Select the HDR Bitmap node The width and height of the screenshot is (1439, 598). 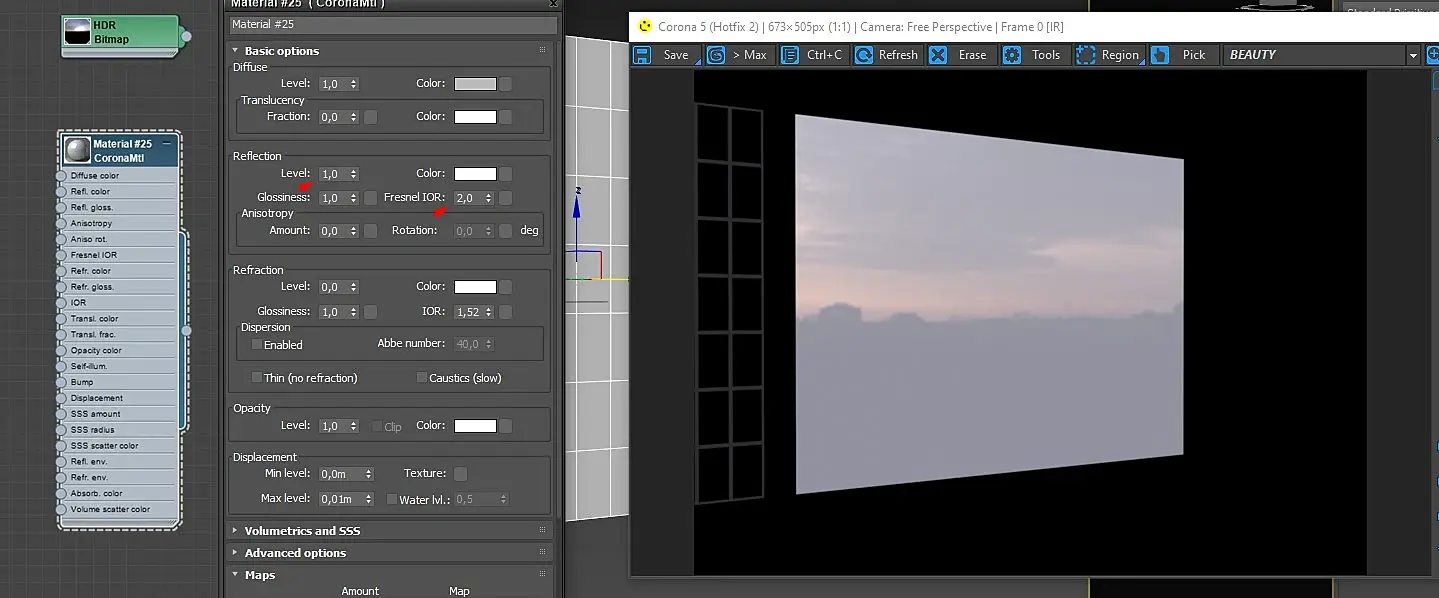click(x=120, y=33)
